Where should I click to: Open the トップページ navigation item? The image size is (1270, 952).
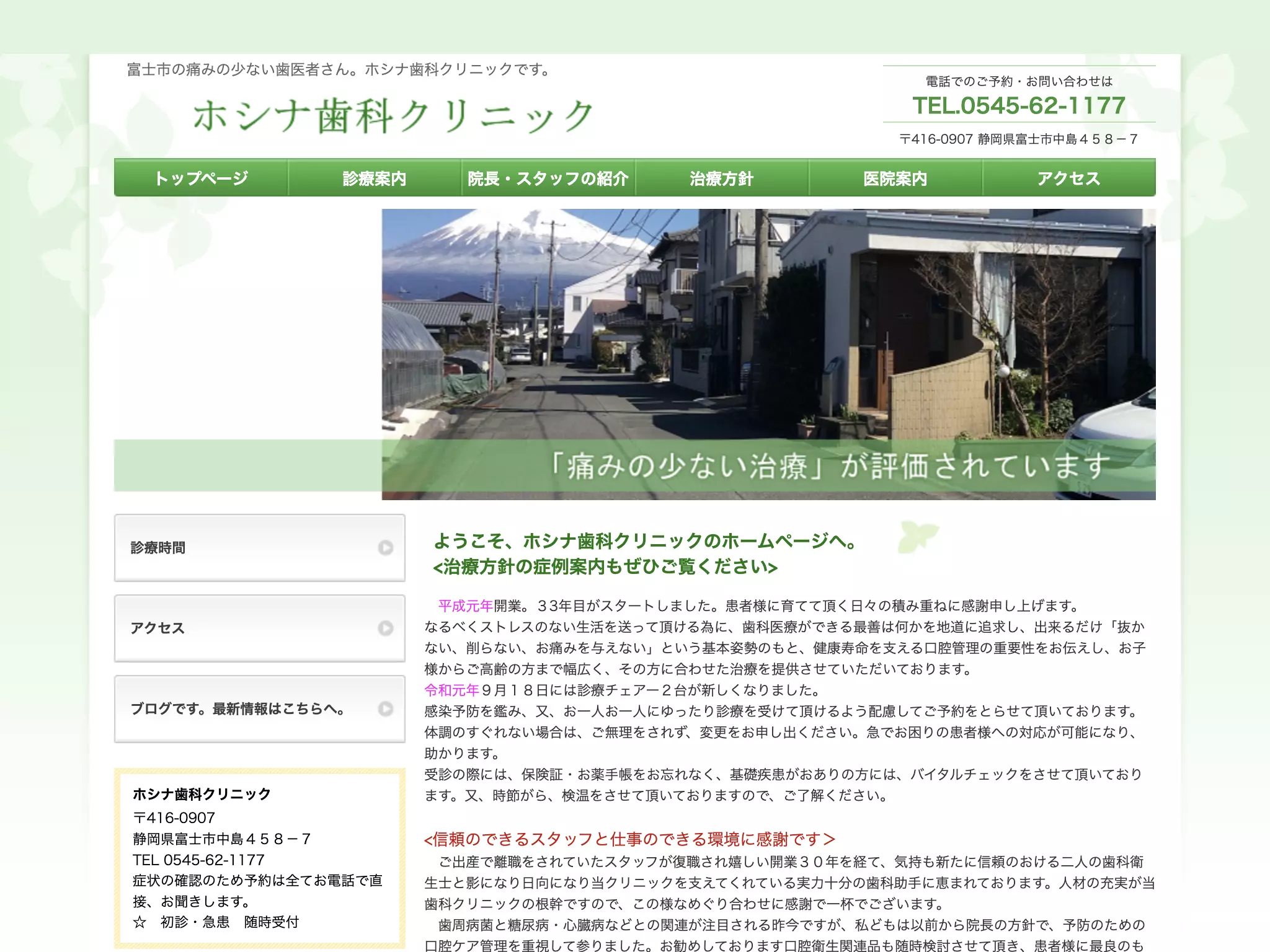pyautogui.click(x=201, y=178)
